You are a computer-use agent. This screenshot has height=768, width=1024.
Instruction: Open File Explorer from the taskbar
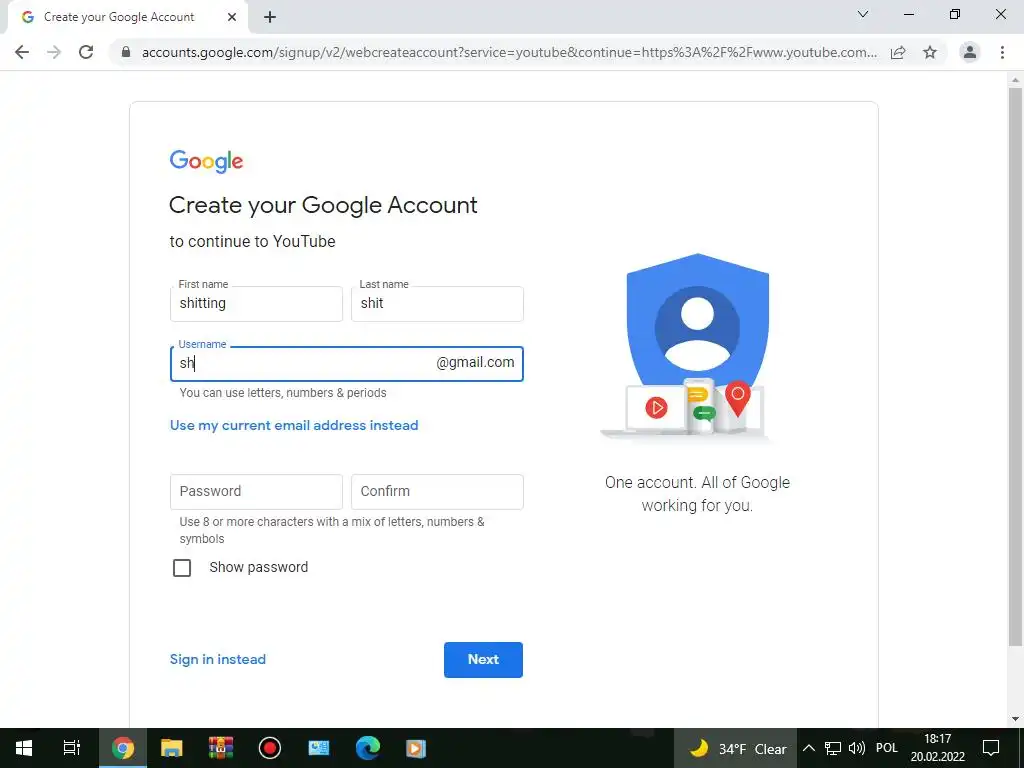point(171,748)
